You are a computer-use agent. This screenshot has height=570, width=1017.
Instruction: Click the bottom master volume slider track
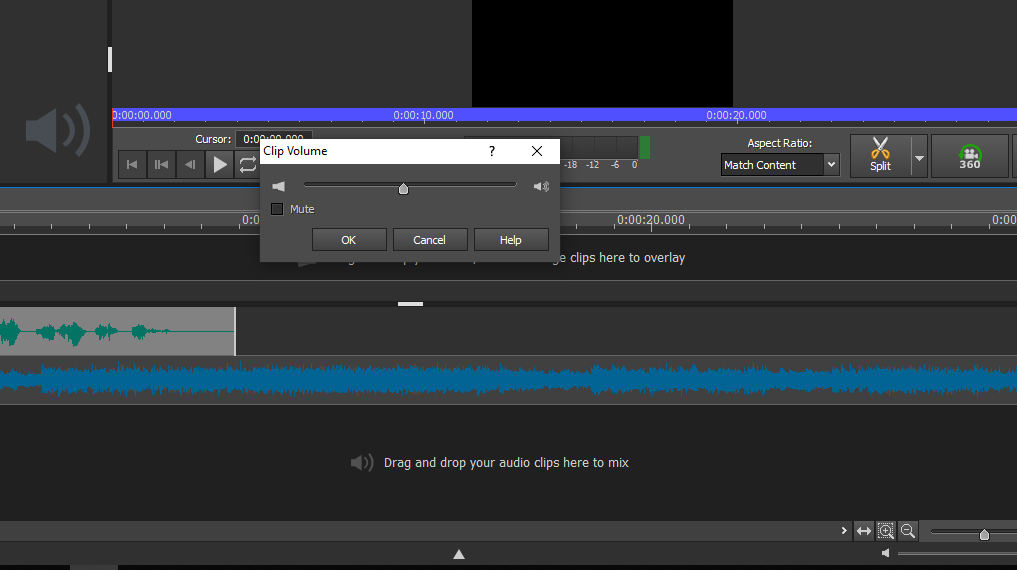coord(957,553)
